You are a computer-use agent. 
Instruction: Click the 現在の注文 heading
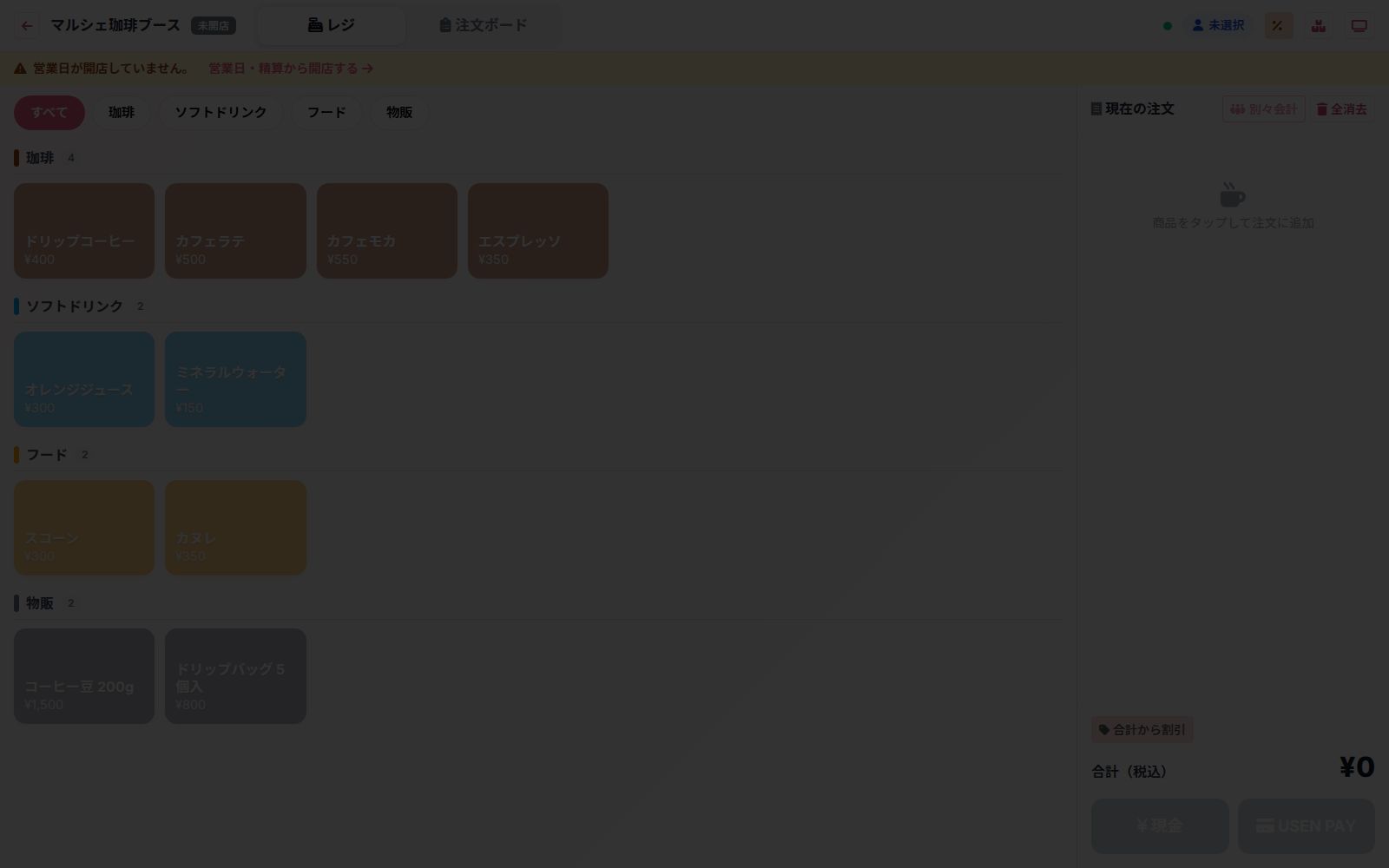pyautogui.click(x=1133, y=109)
